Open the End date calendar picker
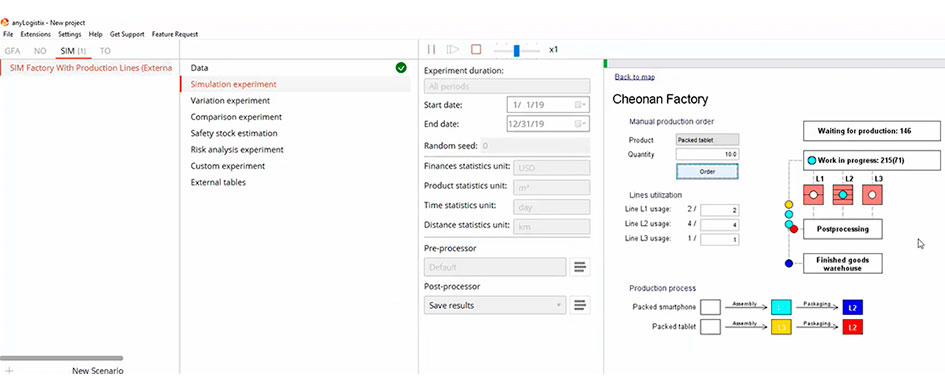This screenshot has height=390, width=945. coord(580,124)
